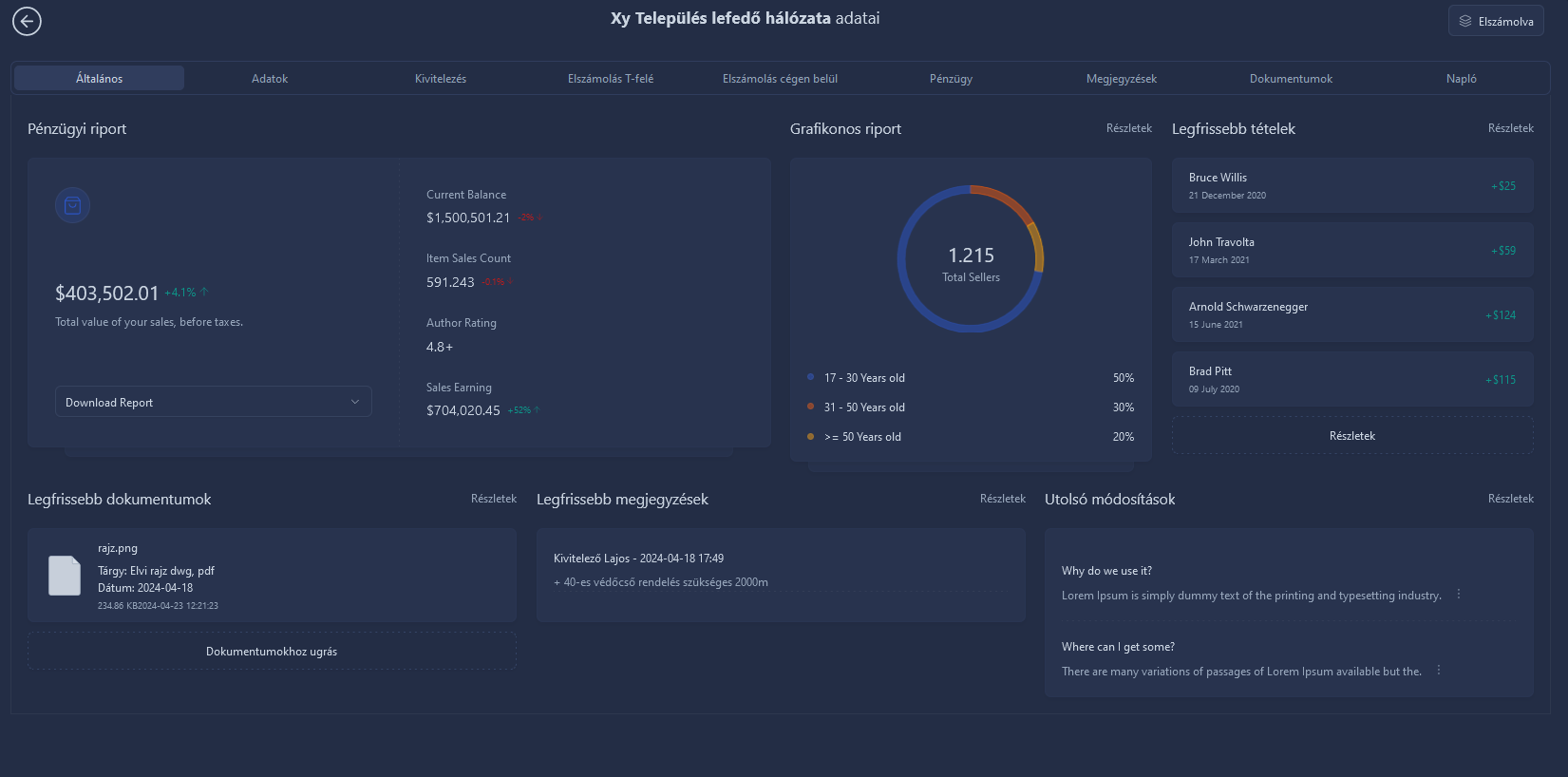Select the Bruce Willis entry
Screen dimensions: 1568x777
[1352, 185]
